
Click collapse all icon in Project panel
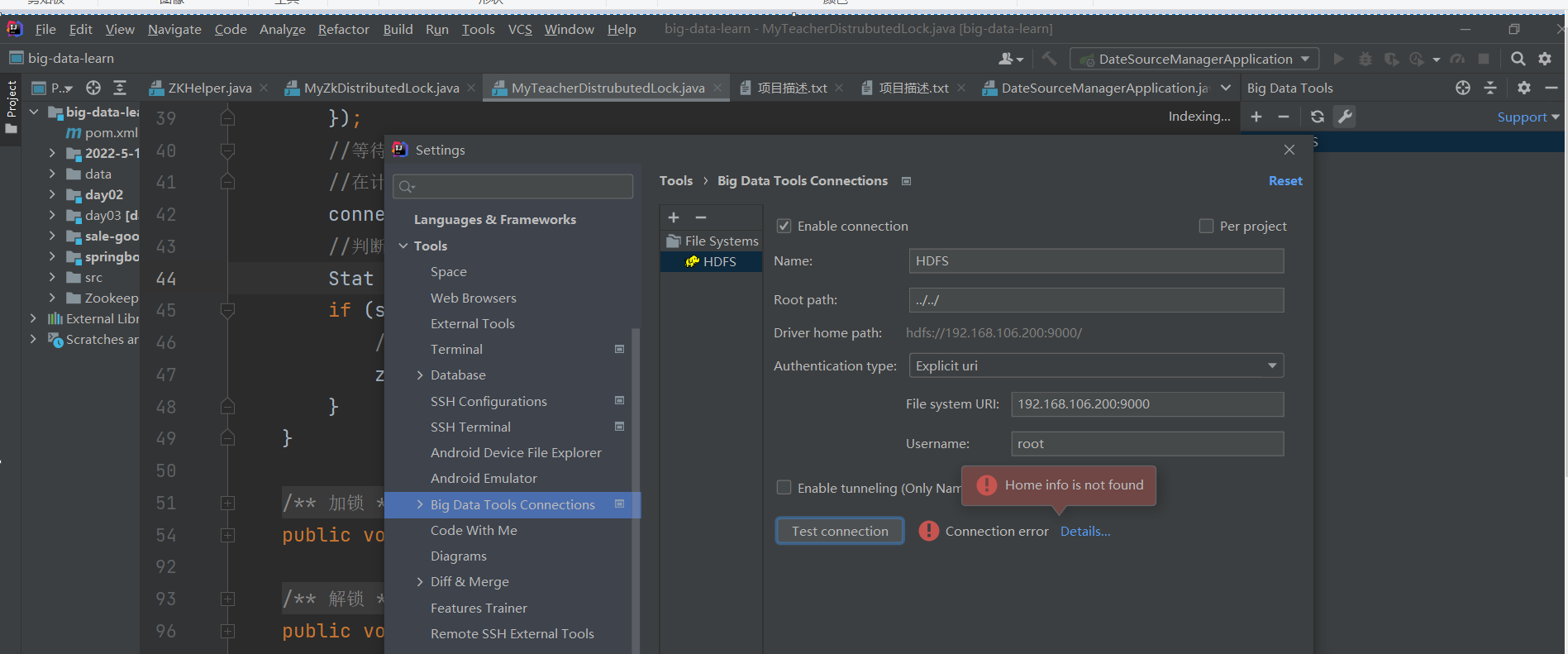click(x=120, y=88)
